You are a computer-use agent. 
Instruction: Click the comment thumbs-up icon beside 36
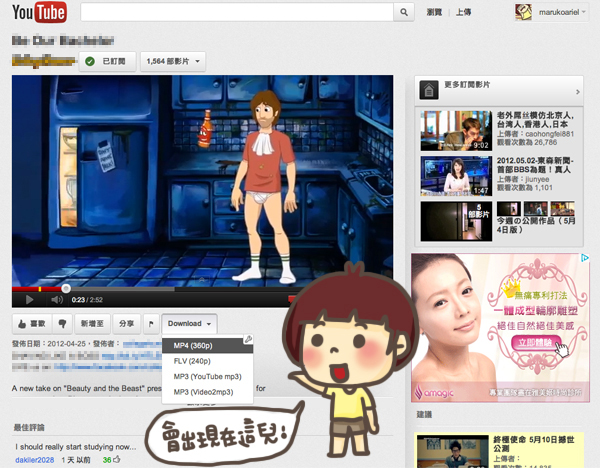tap(117, 459)
